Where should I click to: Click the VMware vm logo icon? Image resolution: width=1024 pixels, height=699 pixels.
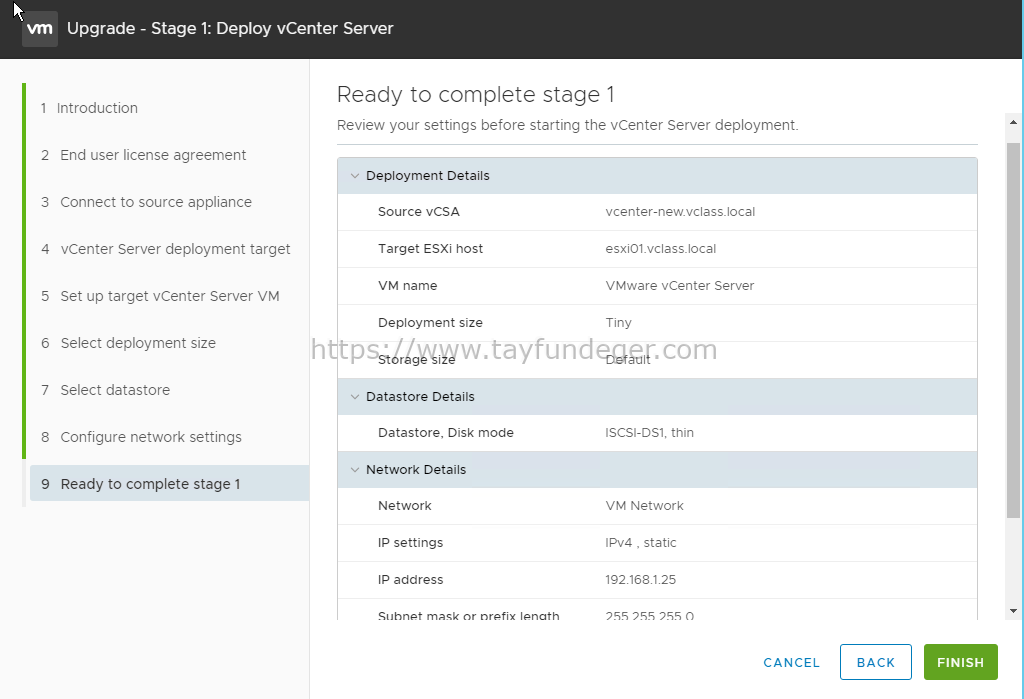(x=40, y=29)
